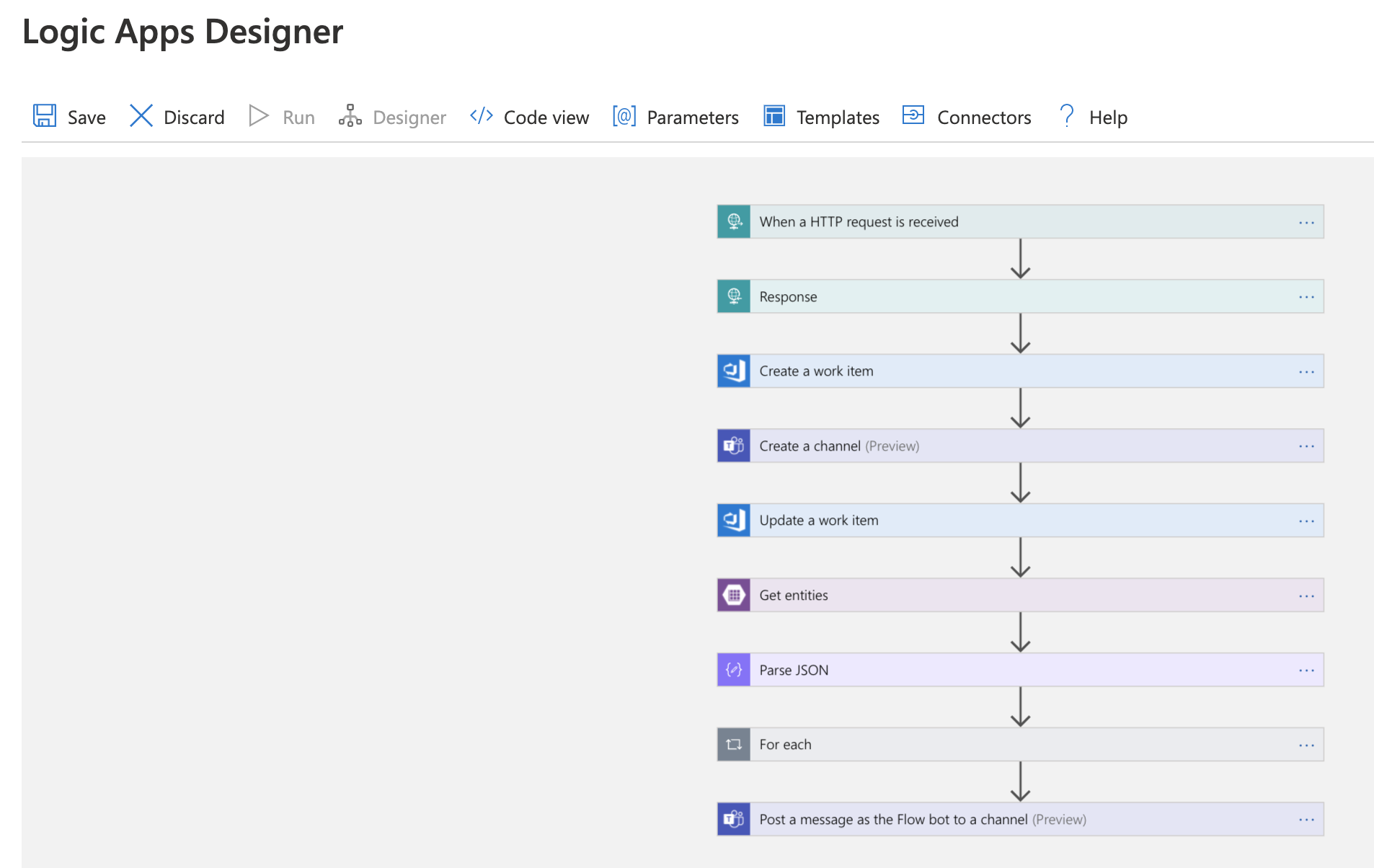Select the Save toolbar label

click(x=87, y=118)
